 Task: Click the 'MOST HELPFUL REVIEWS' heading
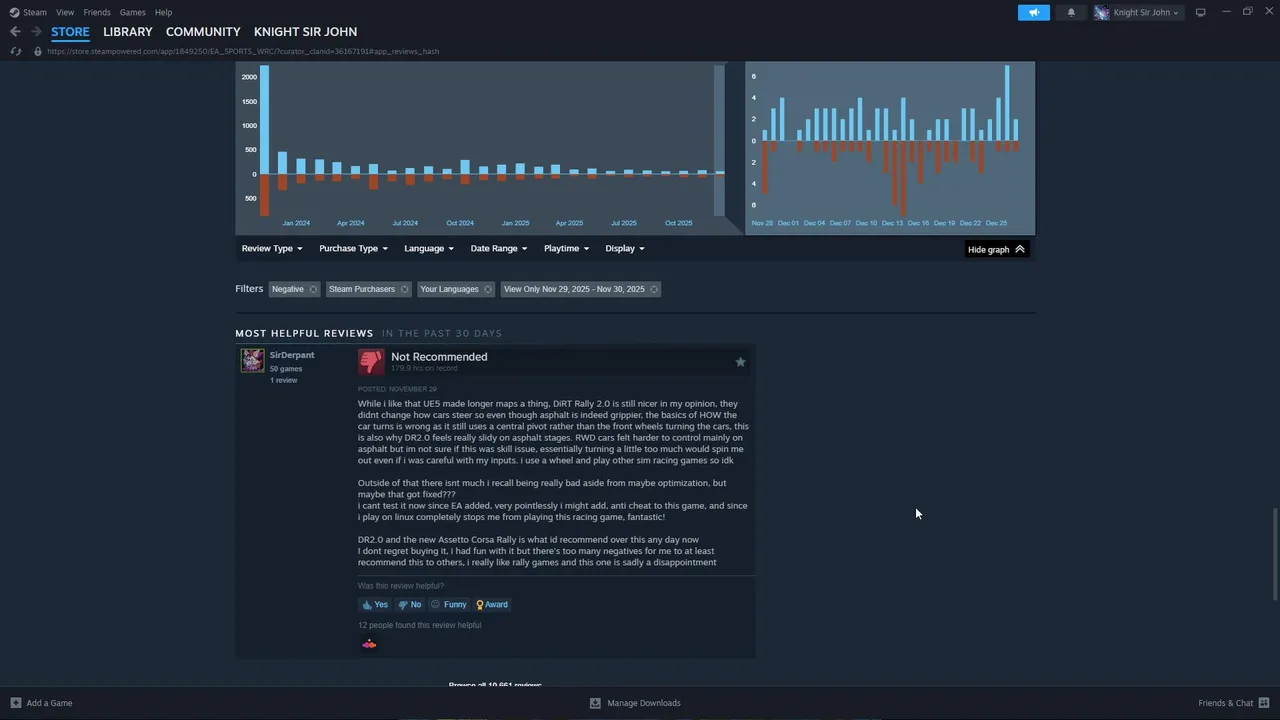304,333
